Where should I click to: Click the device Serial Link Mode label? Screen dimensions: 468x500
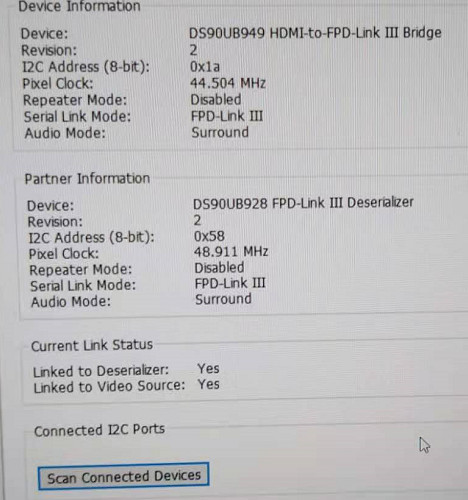77,117
